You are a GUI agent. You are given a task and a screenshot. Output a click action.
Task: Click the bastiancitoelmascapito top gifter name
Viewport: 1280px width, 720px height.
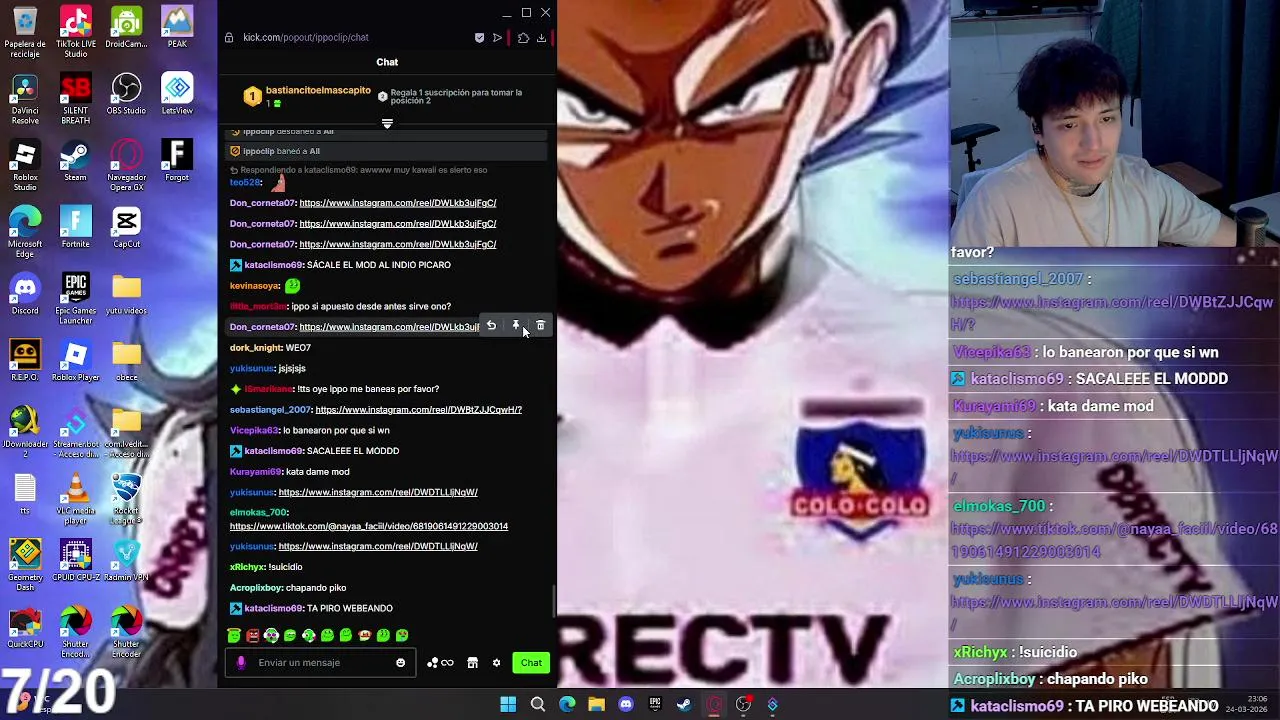[x=318, y=91]
